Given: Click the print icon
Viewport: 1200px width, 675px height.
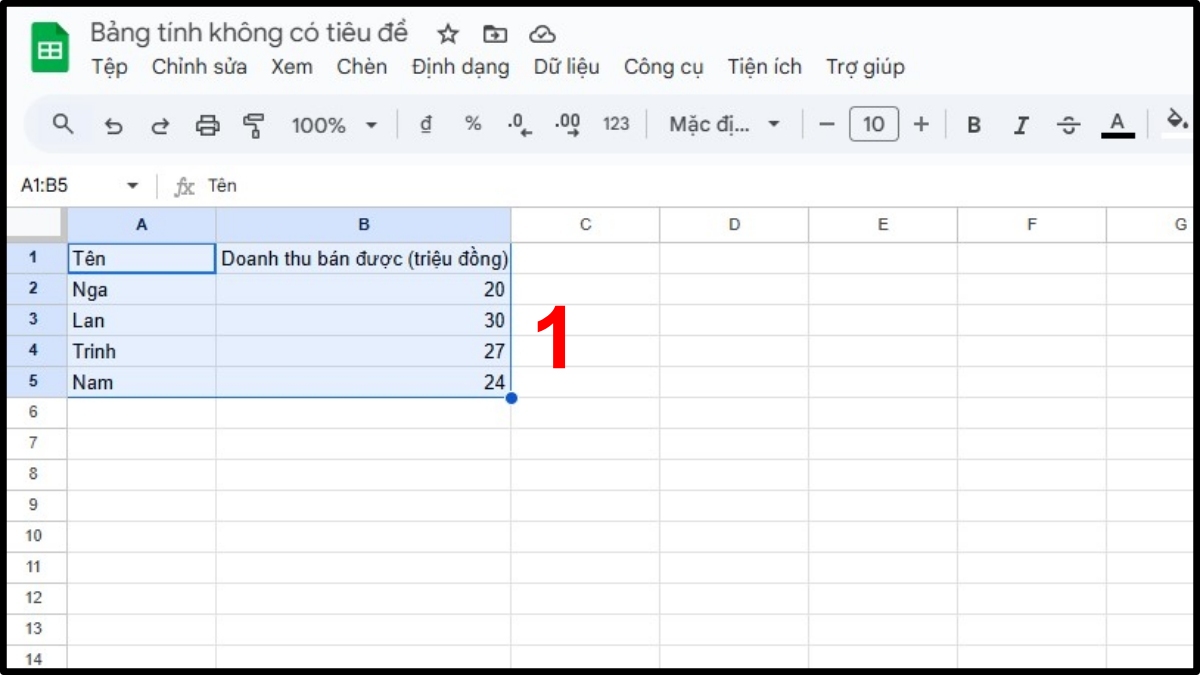Looking at the screenshot, I should (x=207, y=125).
